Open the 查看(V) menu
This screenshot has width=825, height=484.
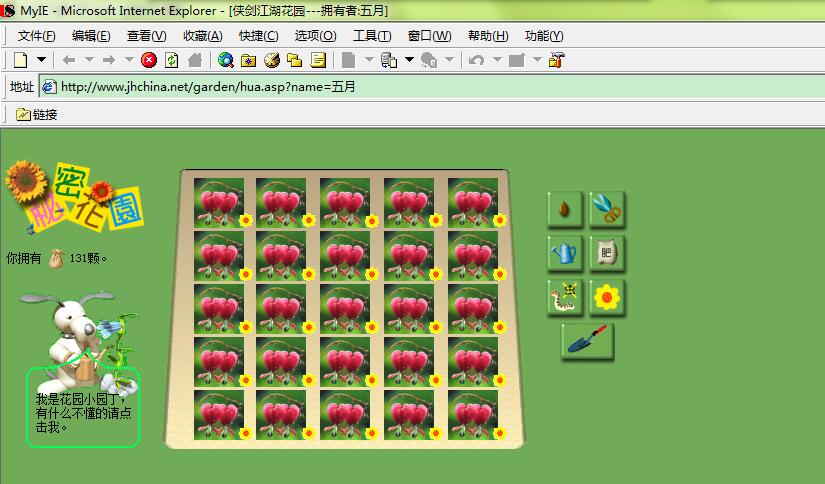147,36
